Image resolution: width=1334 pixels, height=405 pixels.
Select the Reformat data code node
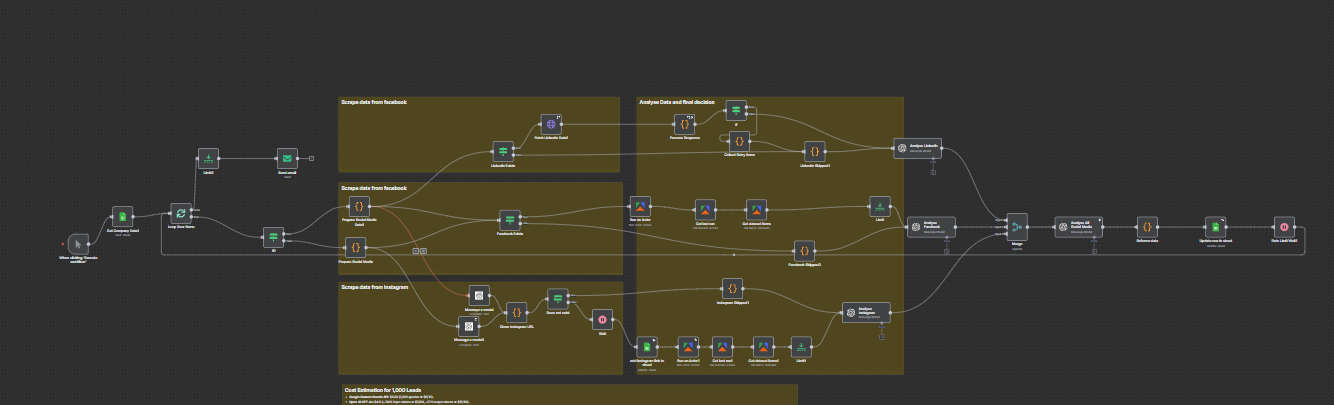(x=1147, y=227)
